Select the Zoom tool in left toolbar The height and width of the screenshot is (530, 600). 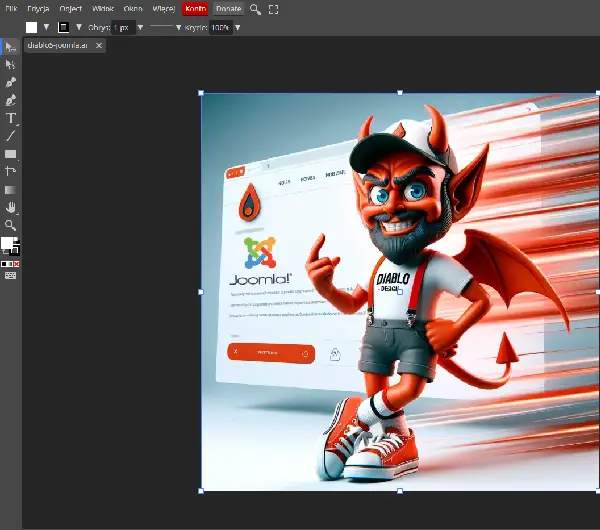coord(10,225)
